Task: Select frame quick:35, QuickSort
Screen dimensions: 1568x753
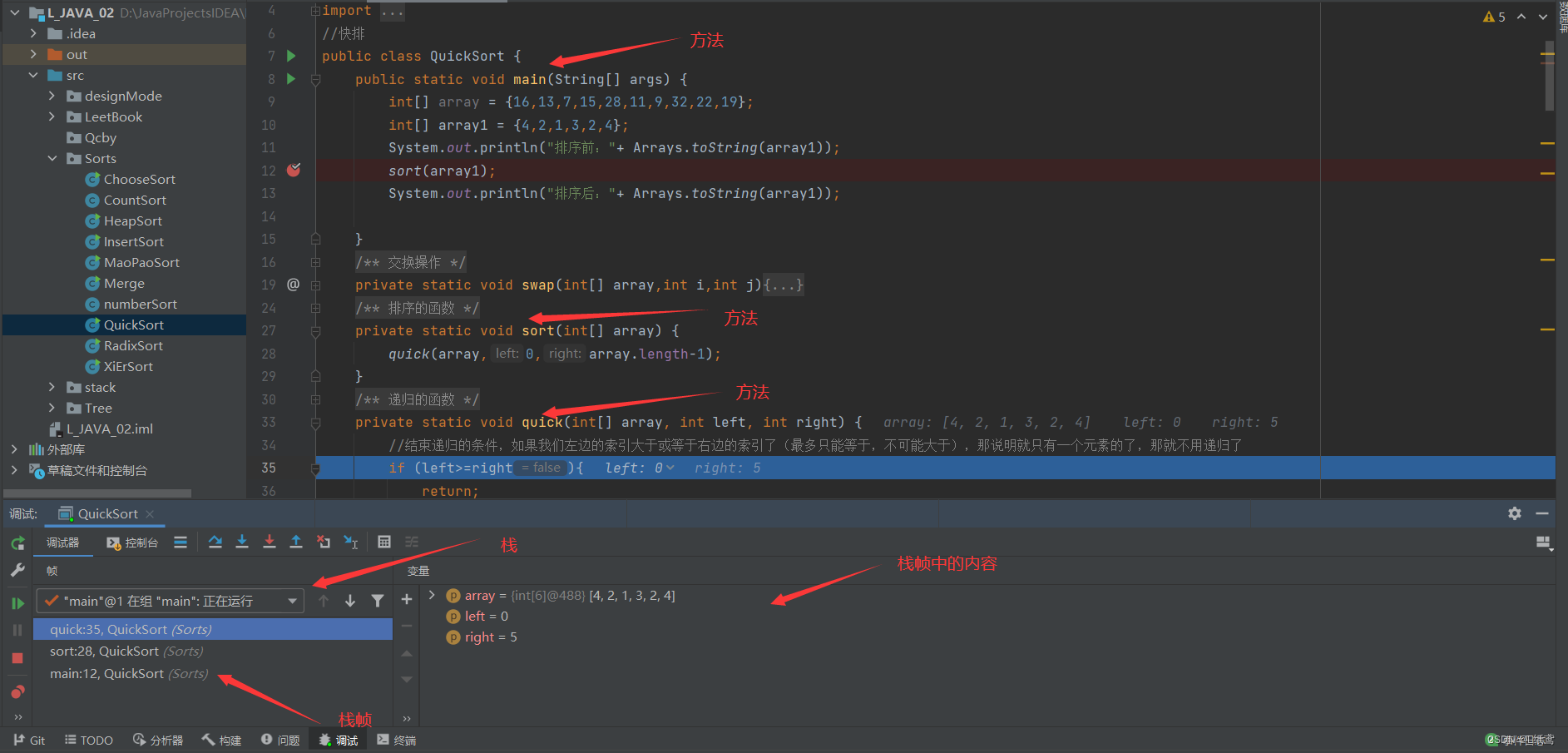Action: (x=213, y=629)
